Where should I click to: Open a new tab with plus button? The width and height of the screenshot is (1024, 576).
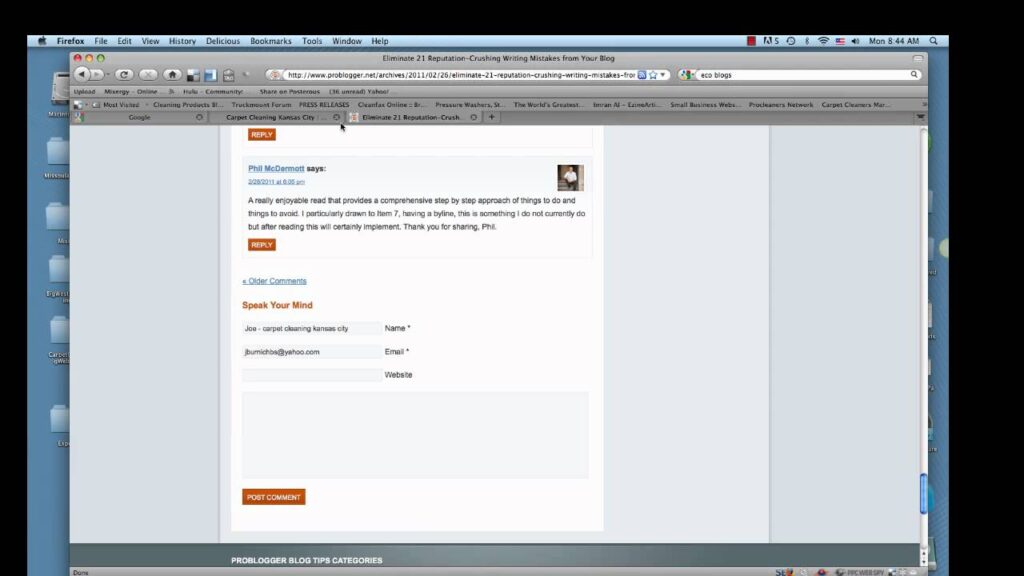[x=492, y=118]
